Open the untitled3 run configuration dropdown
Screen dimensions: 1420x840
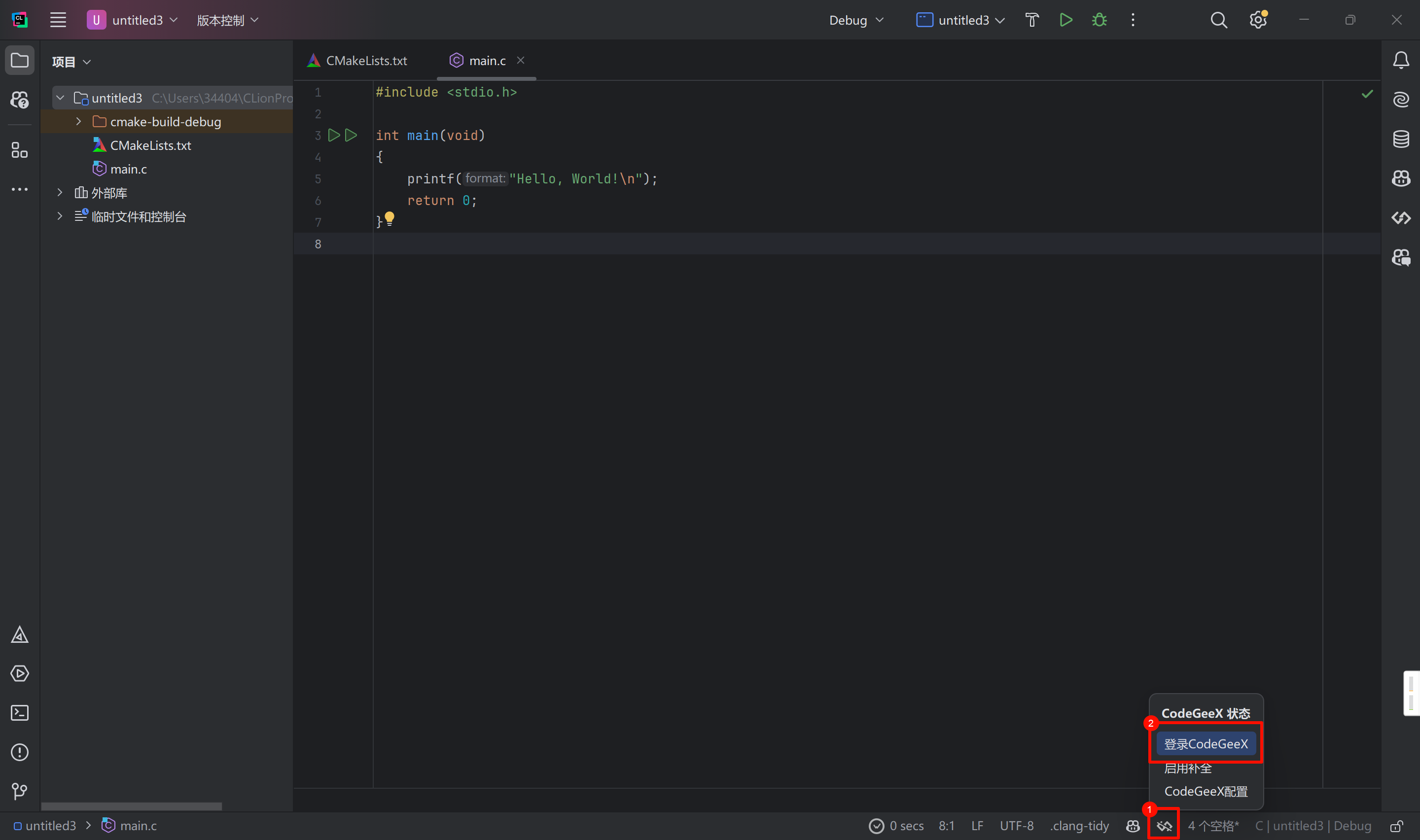pos(960,20)
